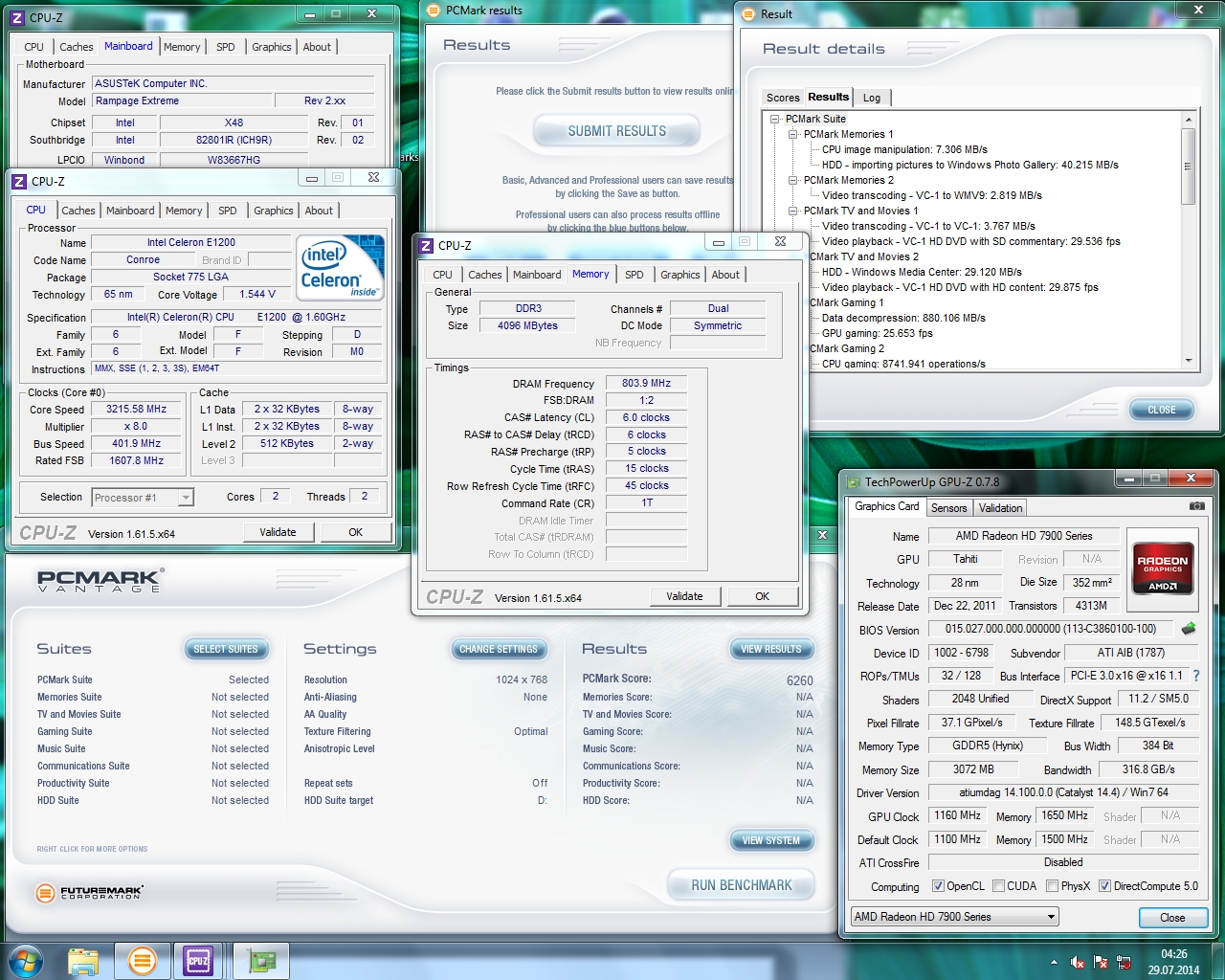Click the PCMark Score value 6260
This screenshot has width=1225, height=980.
click(x=799, y=680)
